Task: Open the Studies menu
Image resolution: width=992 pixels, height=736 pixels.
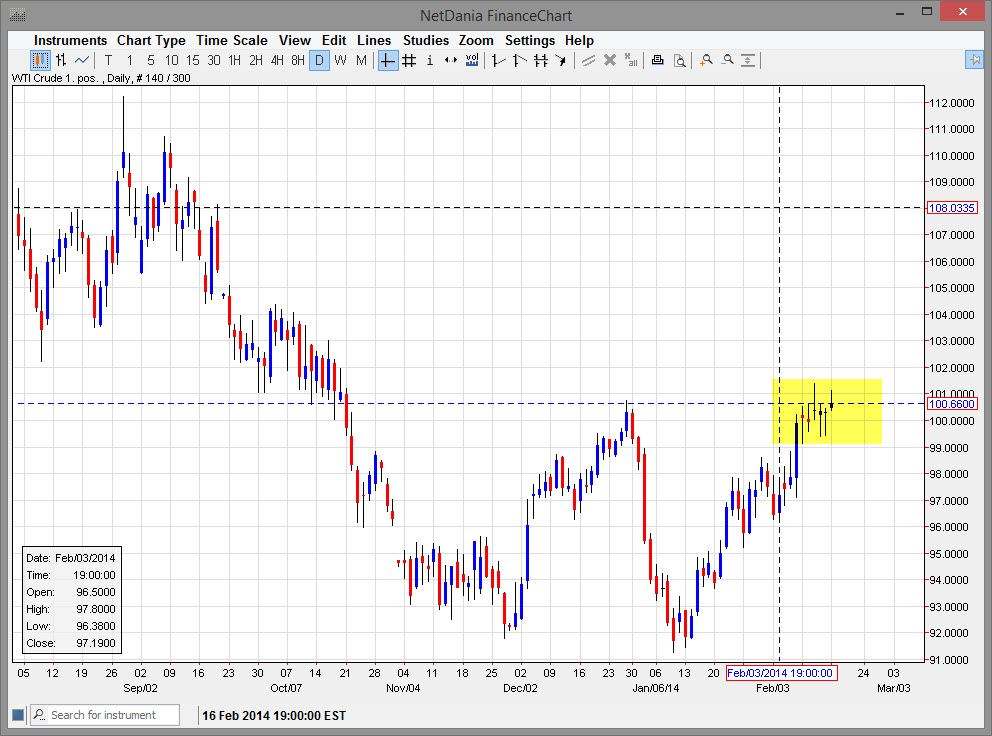Action: click(426, 40)
